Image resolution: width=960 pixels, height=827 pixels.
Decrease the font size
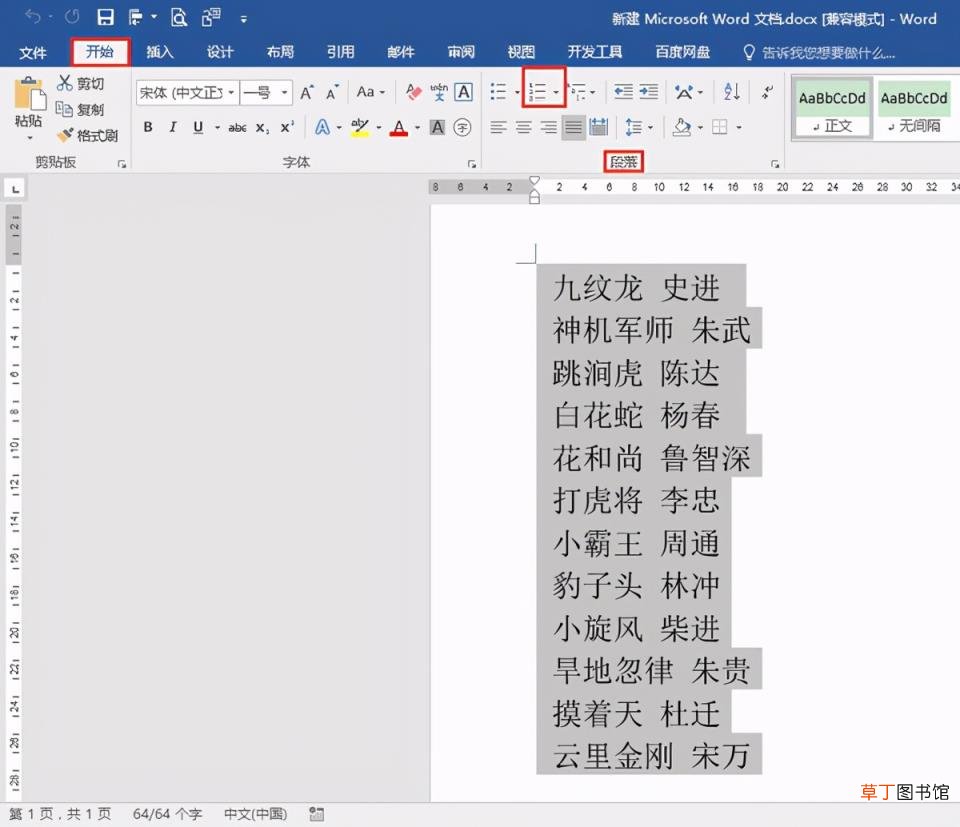click(332, 92)
